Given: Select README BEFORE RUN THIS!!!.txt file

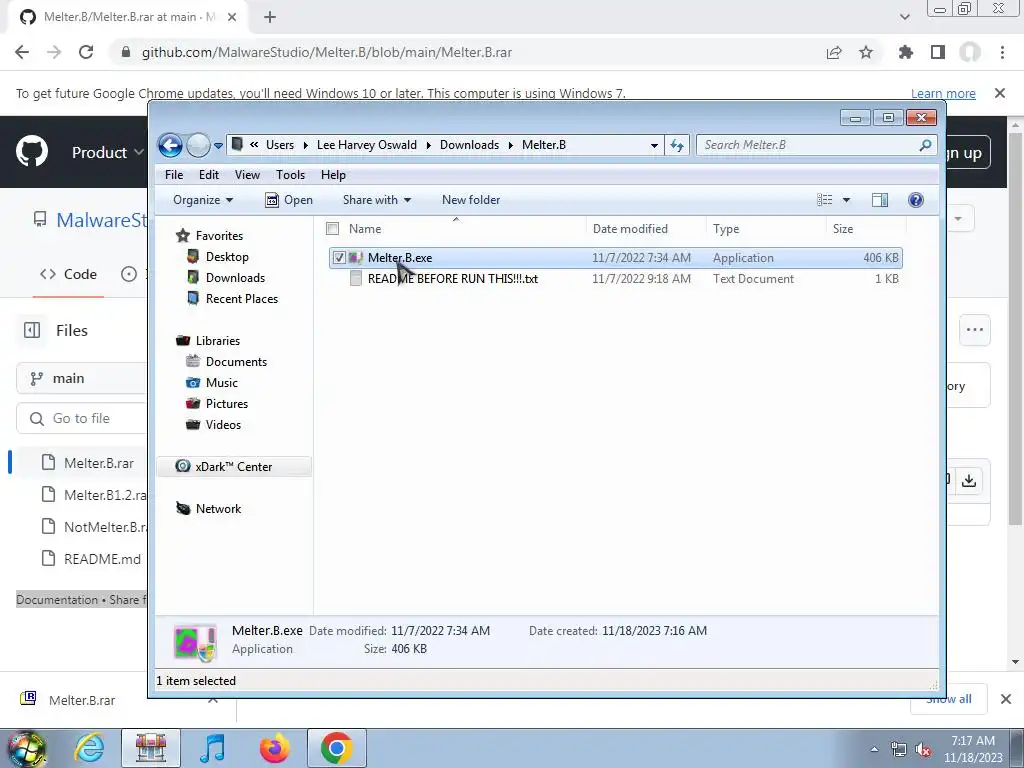Looking at the screenshot, I should 453,279.
